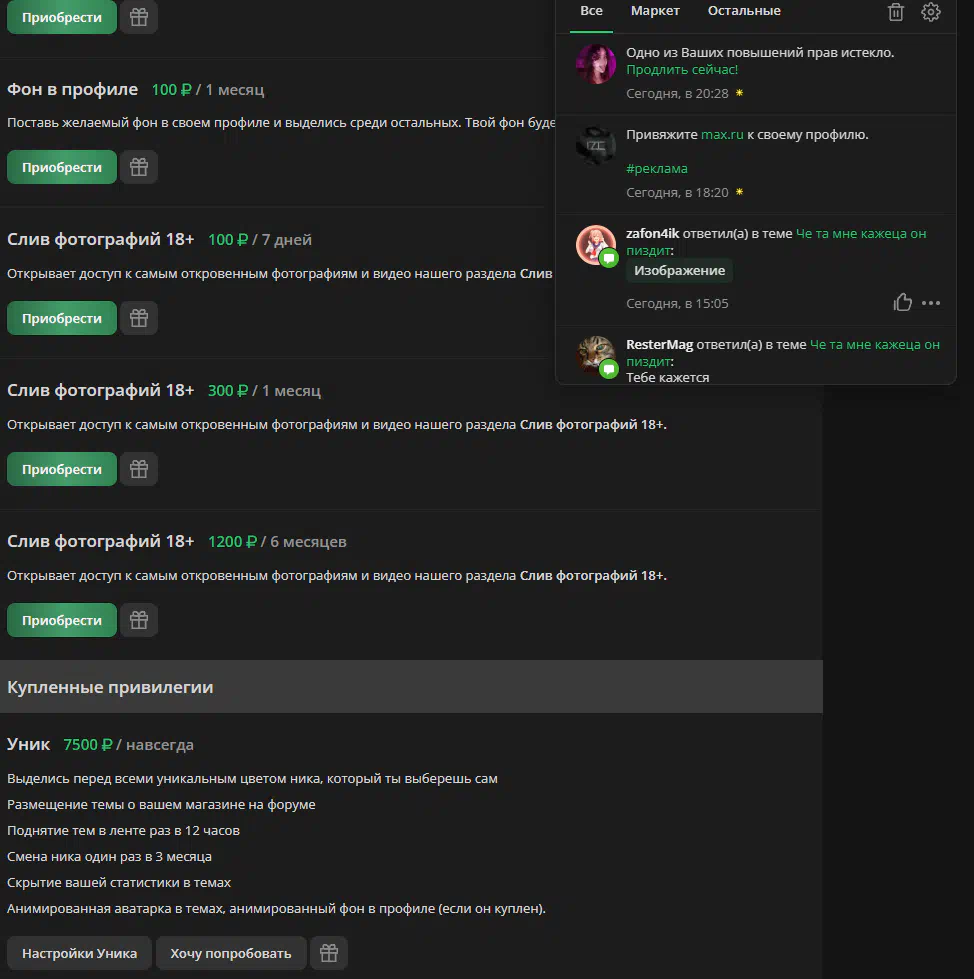Screen dimensions: 974x979
Task: Follow the Продлить сейчас! link
Action: coord(682,70)
